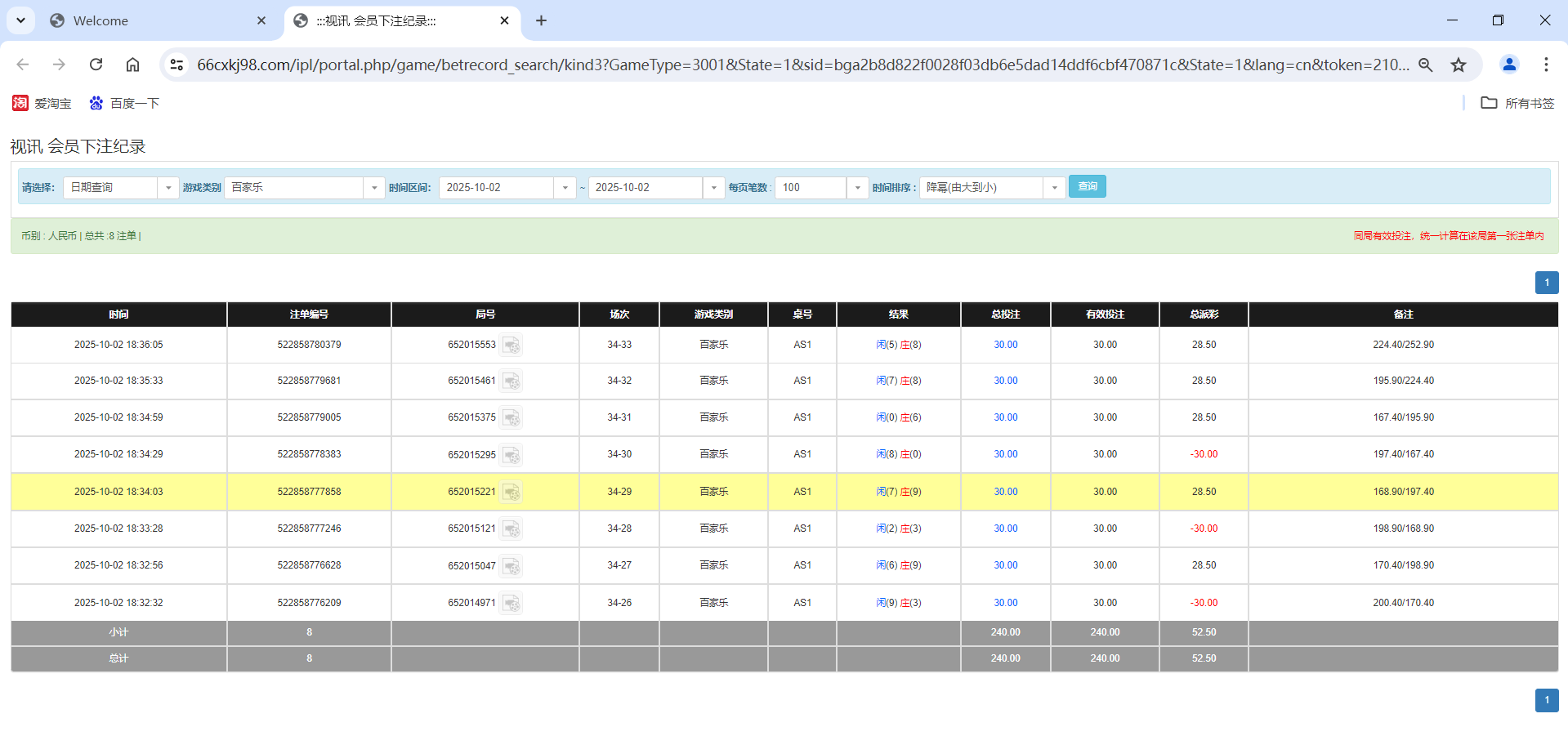Viewport: 1568px width, 736px height.
Task: Click the 查询 search button
Action: 1087,186
